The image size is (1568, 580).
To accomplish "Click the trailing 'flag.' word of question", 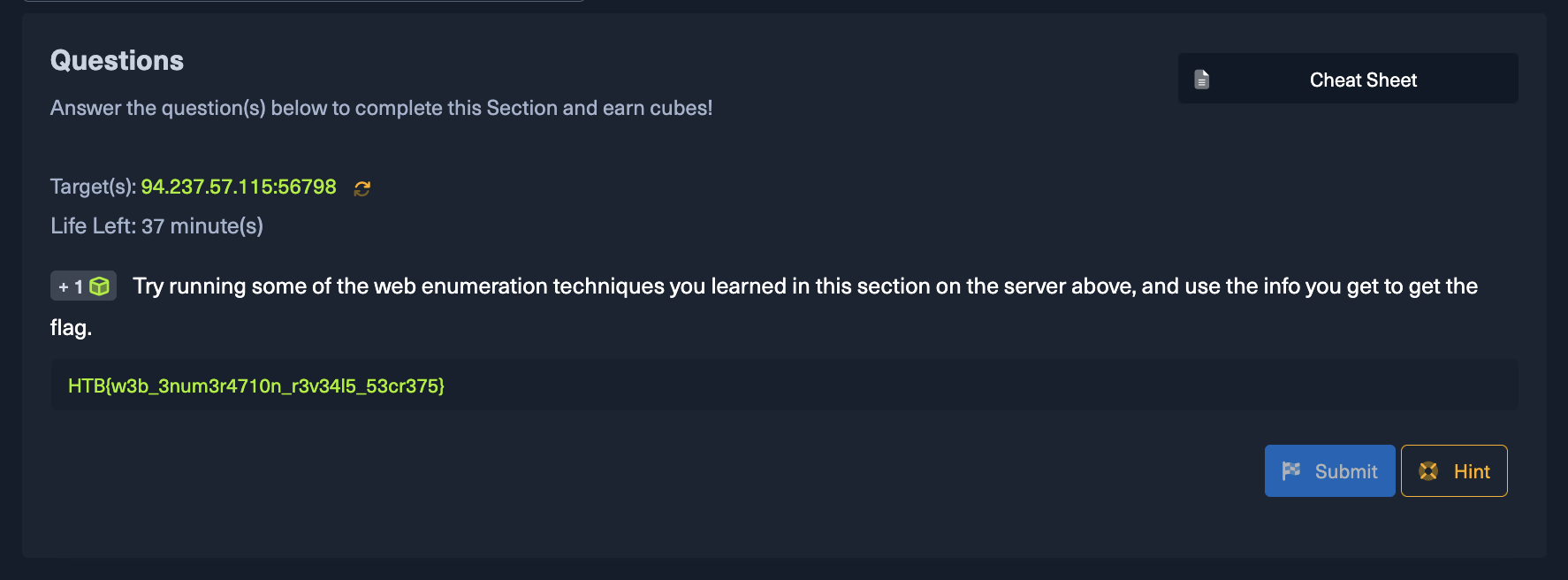I will (x=71, y=328).
